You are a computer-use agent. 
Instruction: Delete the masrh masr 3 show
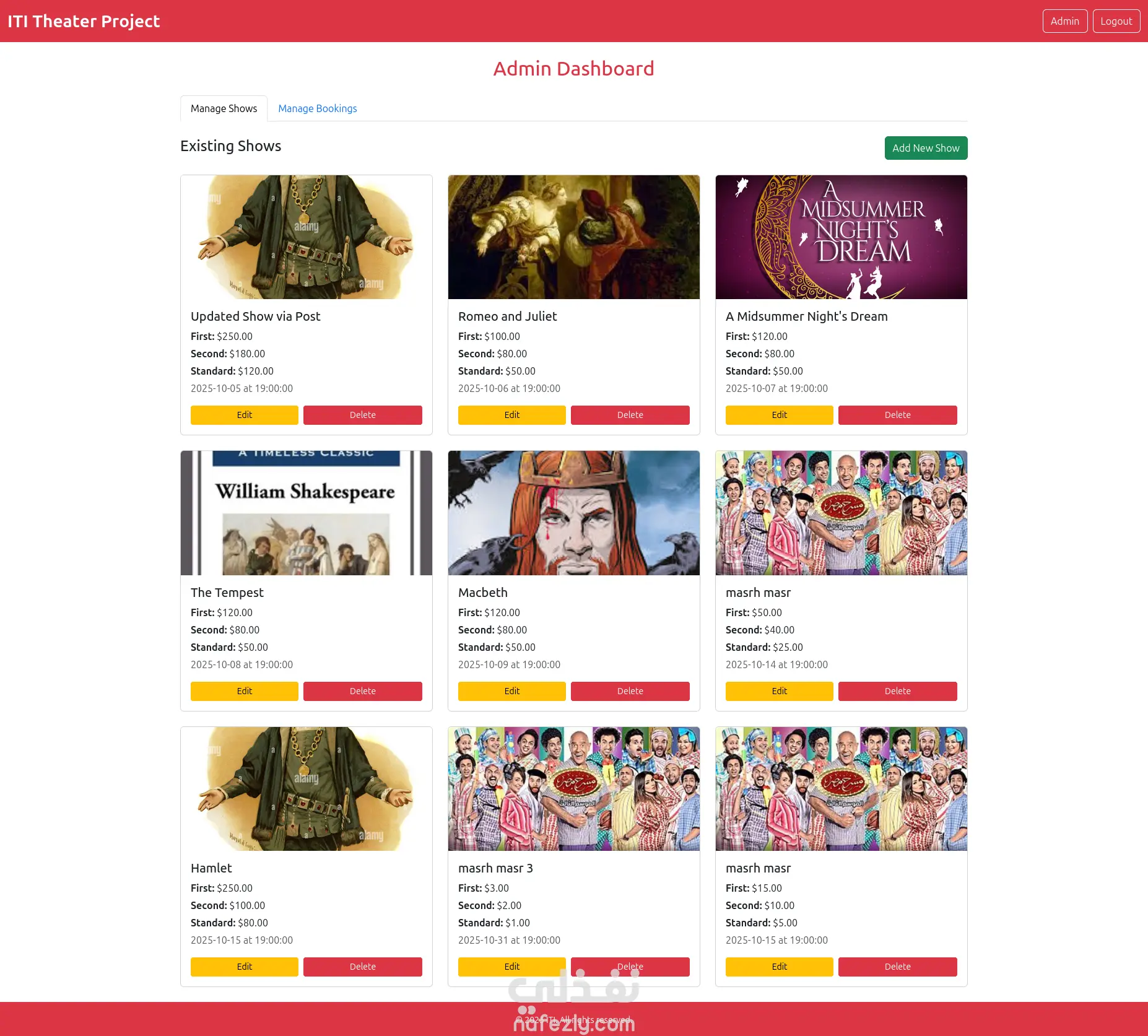point(630,967)
